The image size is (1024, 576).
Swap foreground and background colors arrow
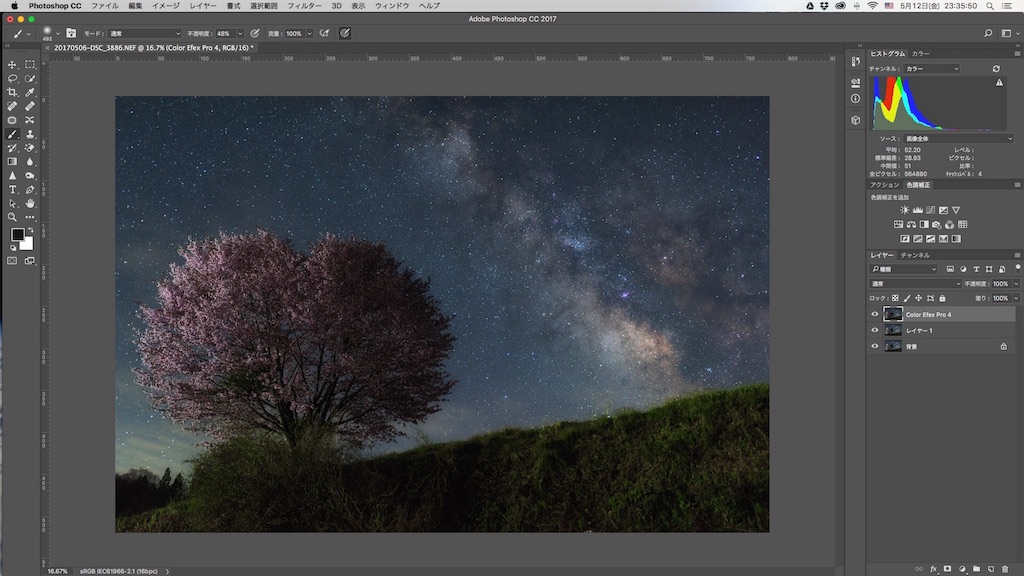point(30,231)
